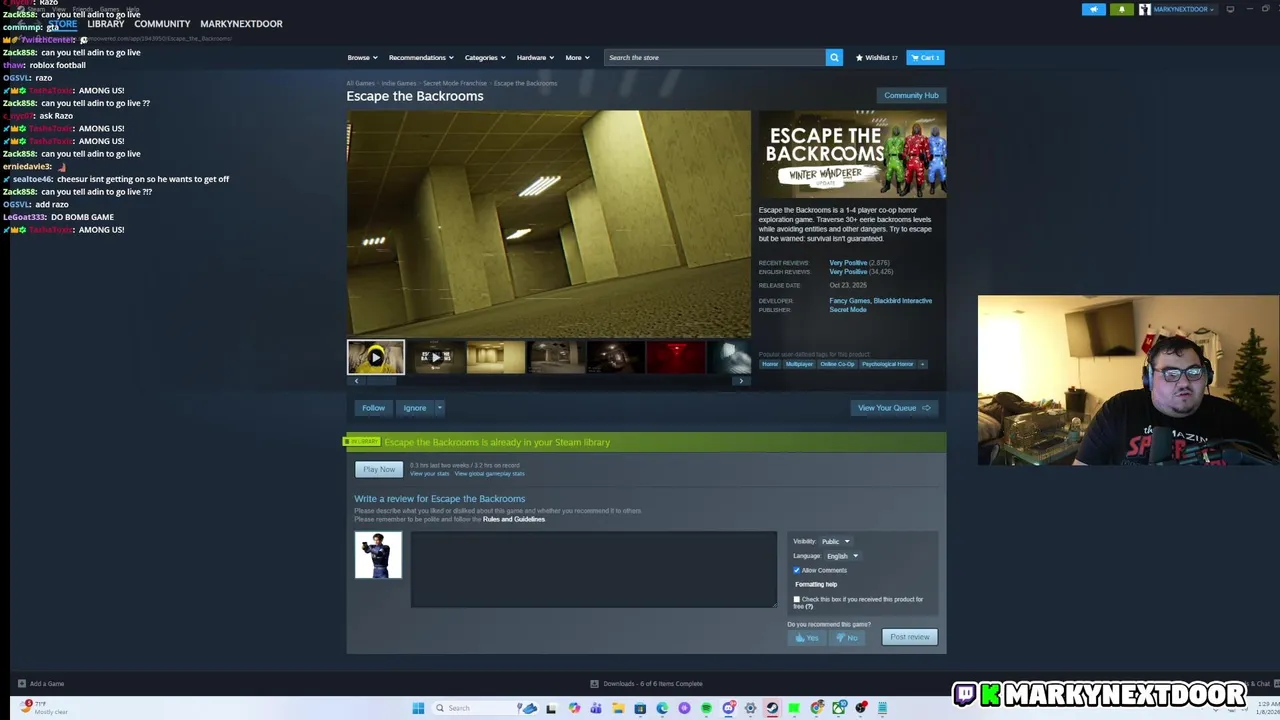This screenshot has width=1280, height=720.
Task: Click the Ignore button
Action: pyautogui.click(x=414, y=408)
